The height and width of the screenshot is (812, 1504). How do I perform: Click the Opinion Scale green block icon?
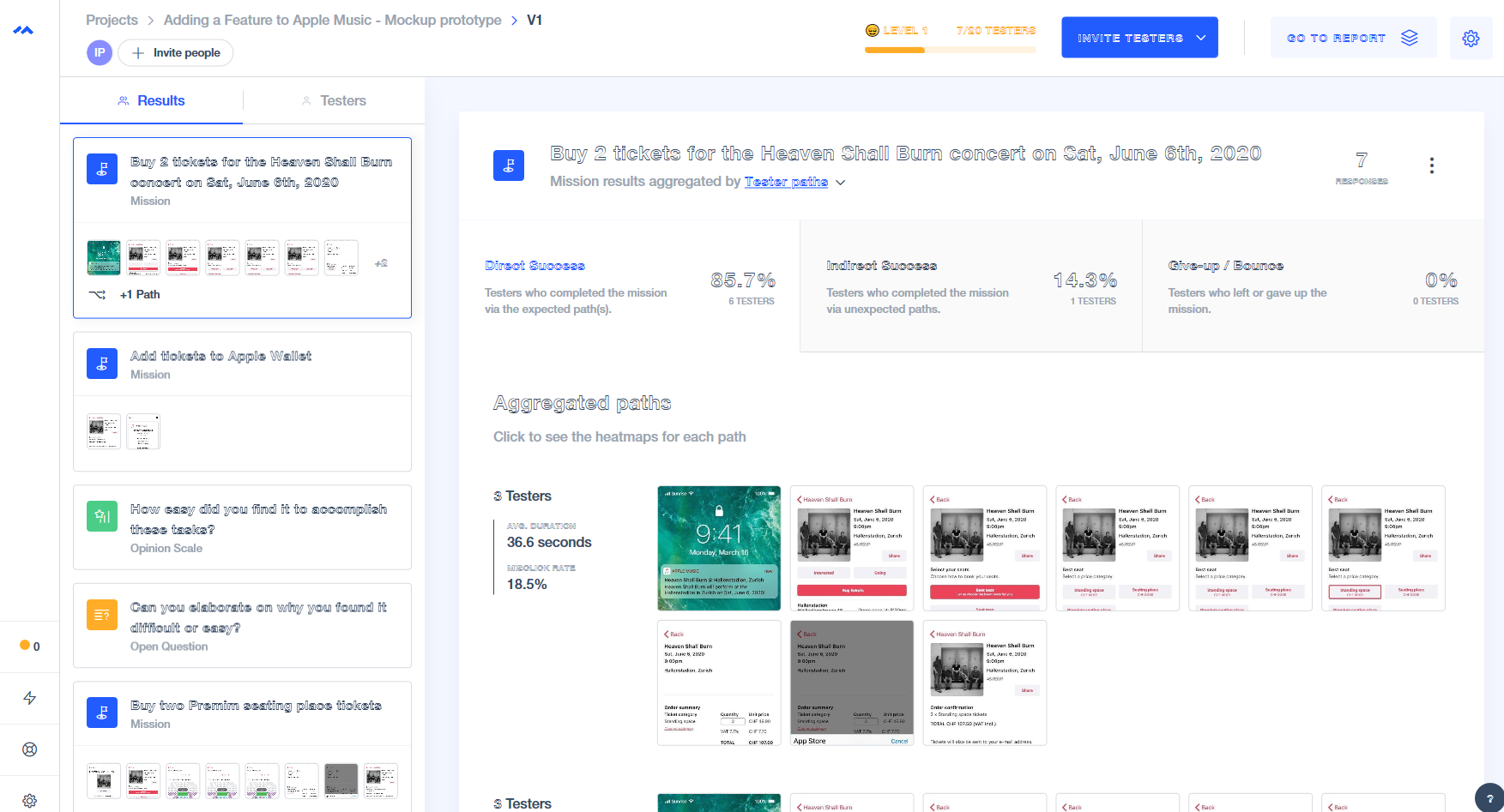tap(102, 516)
